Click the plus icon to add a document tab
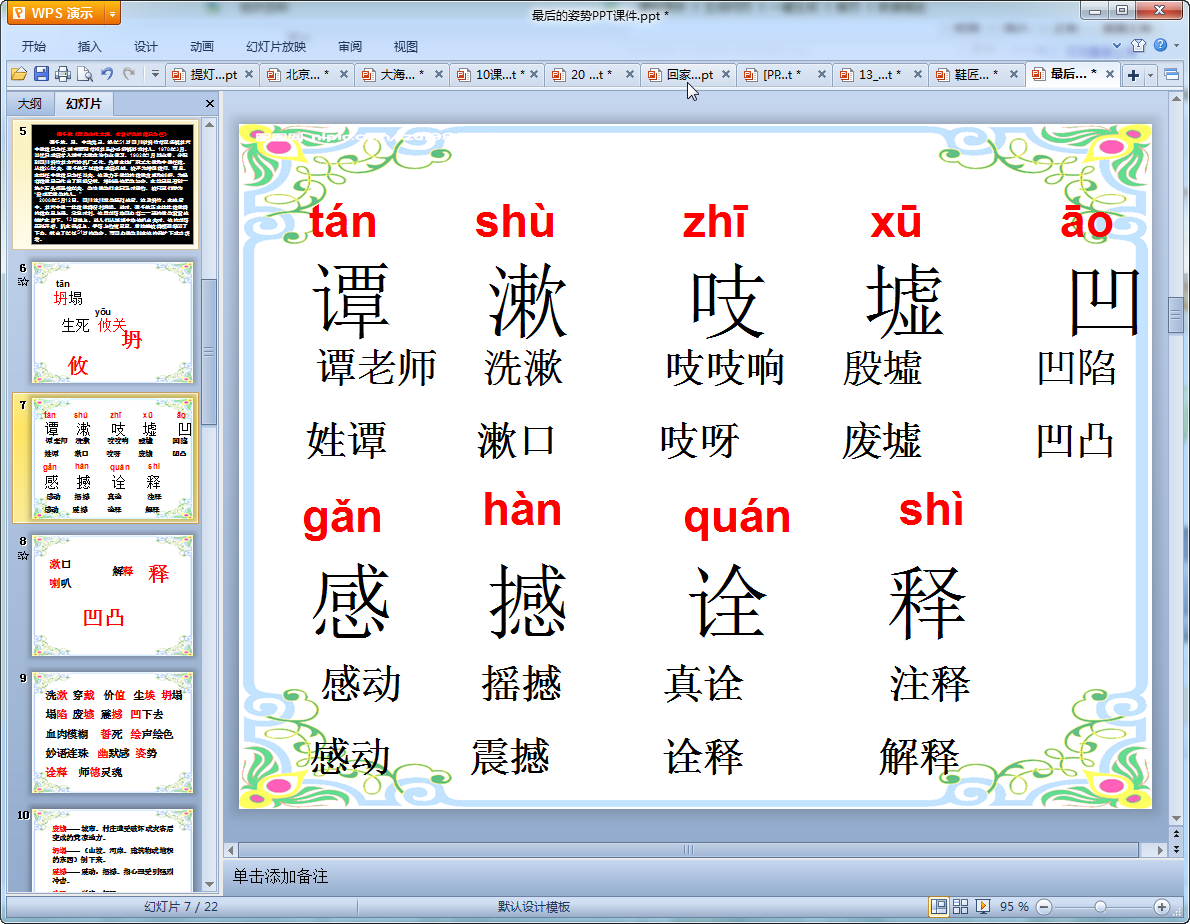 pyautogui.click(x=1133, y=74)
